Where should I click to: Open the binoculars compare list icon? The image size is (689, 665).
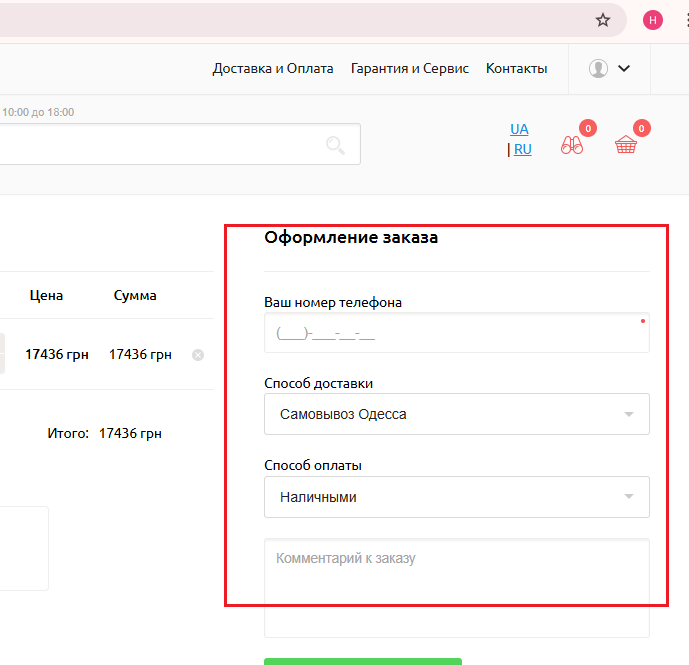pyautogui.click(x=572, y=145)
